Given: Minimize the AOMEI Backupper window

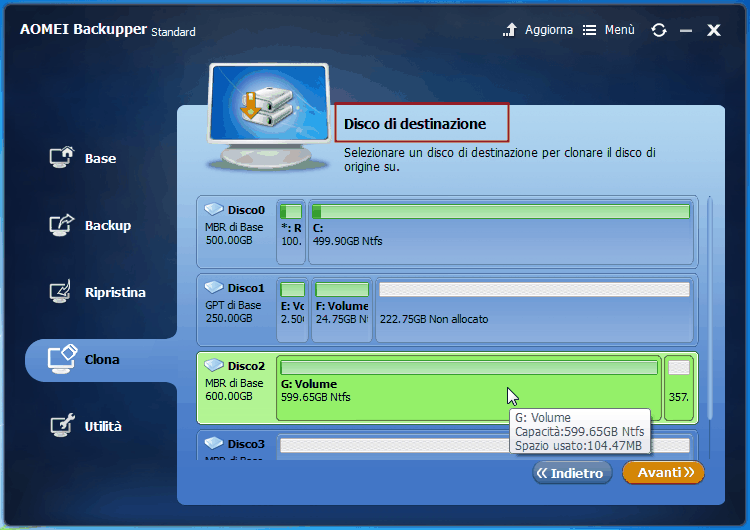Looking at the screenshot, I should point(686,31).
